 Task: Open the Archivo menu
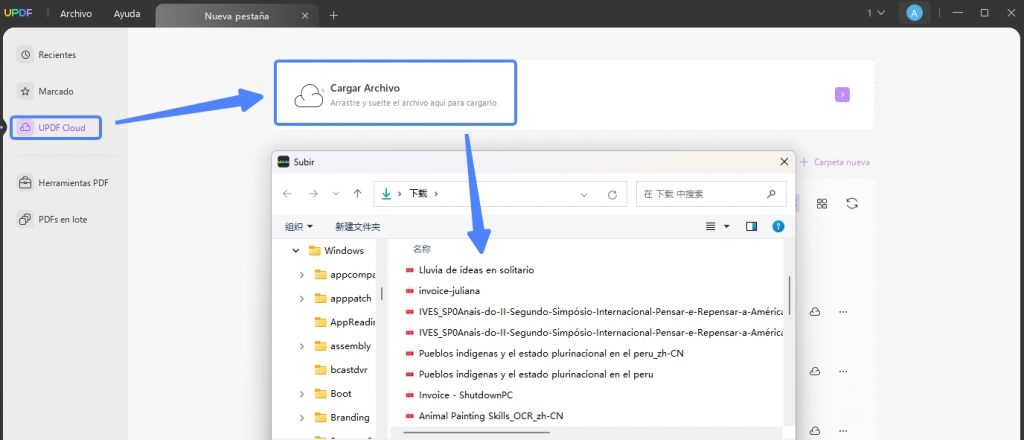[76, 14]
